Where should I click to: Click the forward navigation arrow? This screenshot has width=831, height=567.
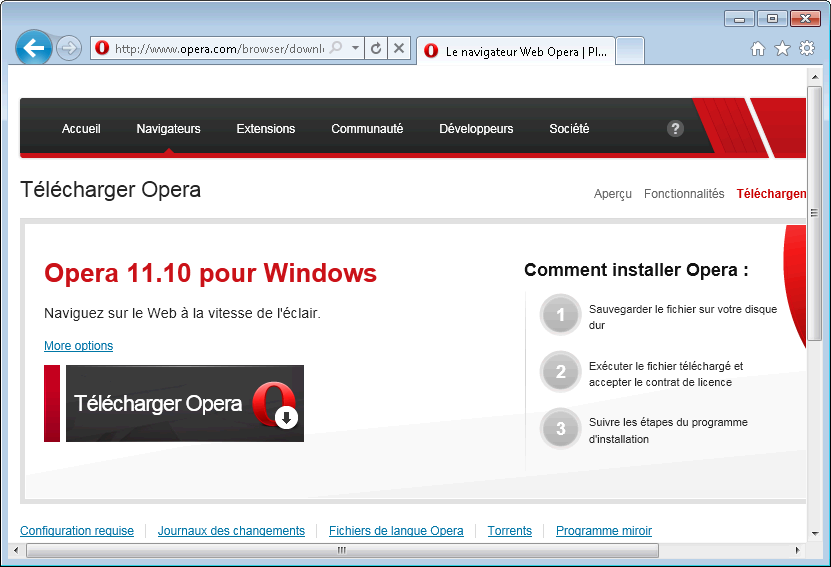(69, 49)
